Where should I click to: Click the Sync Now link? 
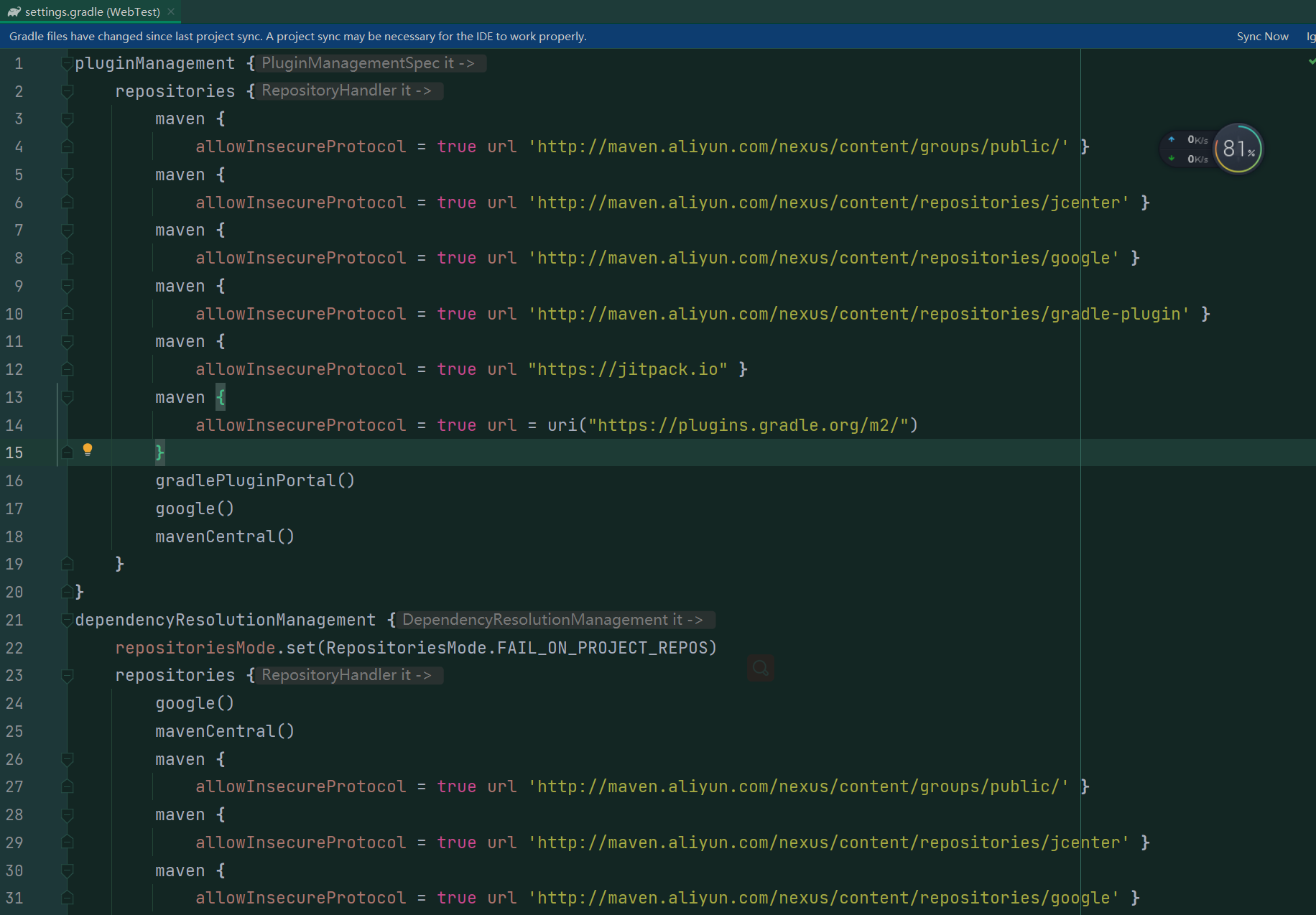1262,37
